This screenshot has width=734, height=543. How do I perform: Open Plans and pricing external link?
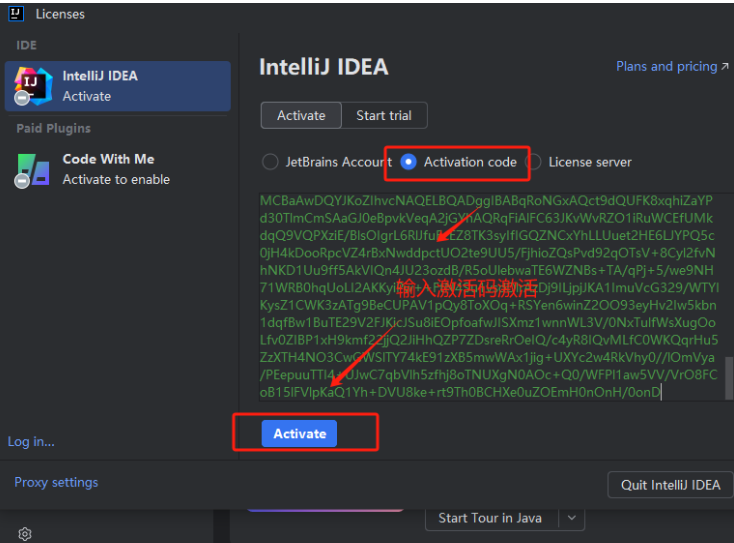pos(672,66)
